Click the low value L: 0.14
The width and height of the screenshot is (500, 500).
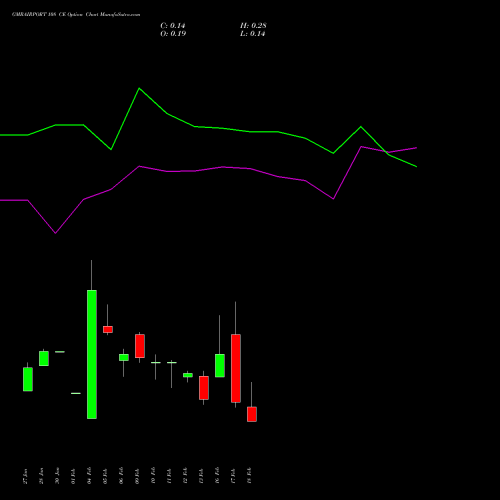tap(253, 34)
